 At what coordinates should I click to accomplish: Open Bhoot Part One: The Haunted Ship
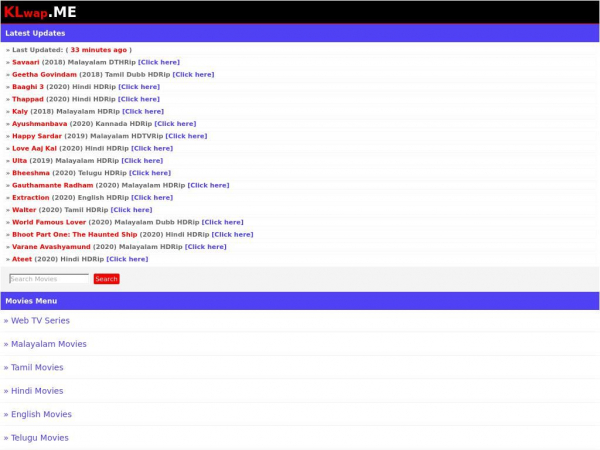coord(74,235)
